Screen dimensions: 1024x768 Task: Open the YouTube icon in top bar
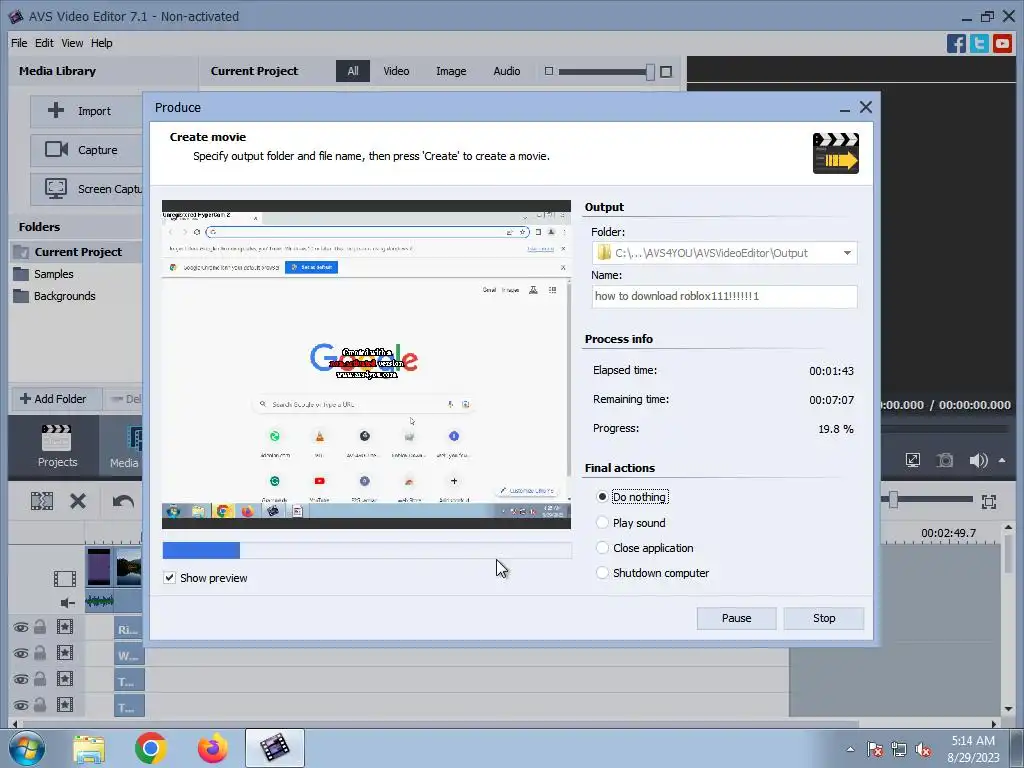pyautogui.click(x=1002, y=44)
